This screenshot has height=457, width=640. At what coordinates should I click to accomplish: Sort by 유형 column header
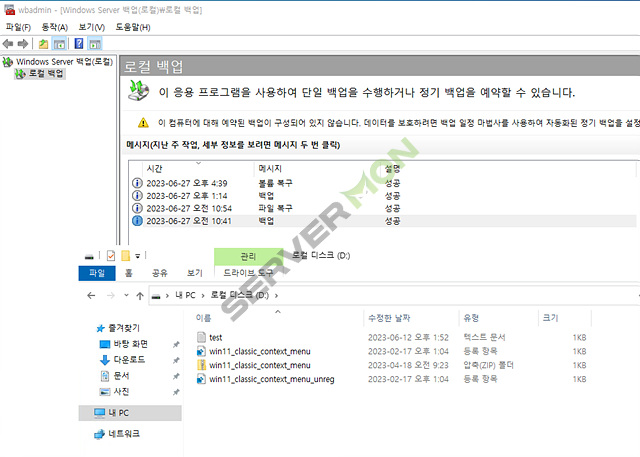click(471, 318)
